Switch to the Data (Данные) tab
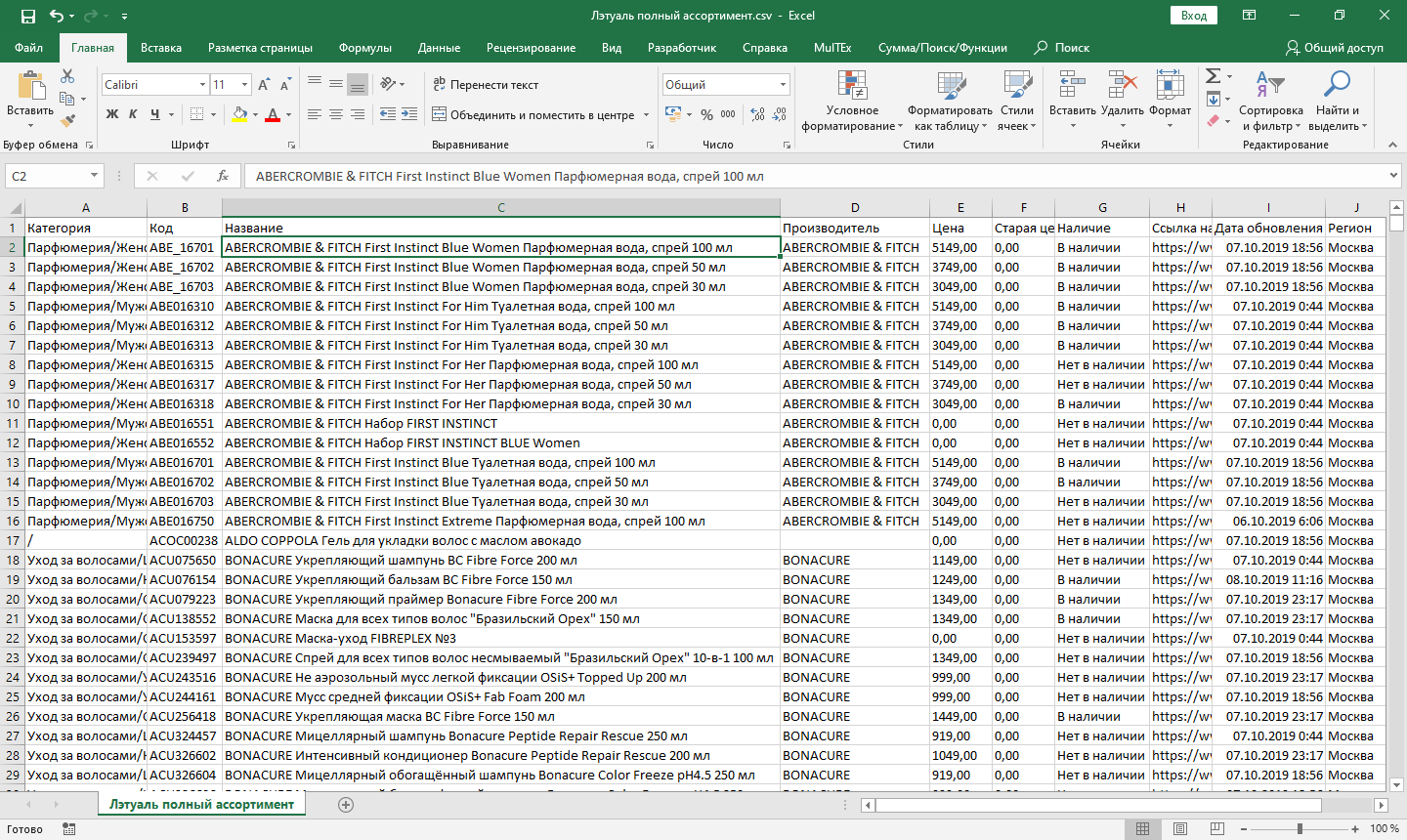 tap(439, 48)
